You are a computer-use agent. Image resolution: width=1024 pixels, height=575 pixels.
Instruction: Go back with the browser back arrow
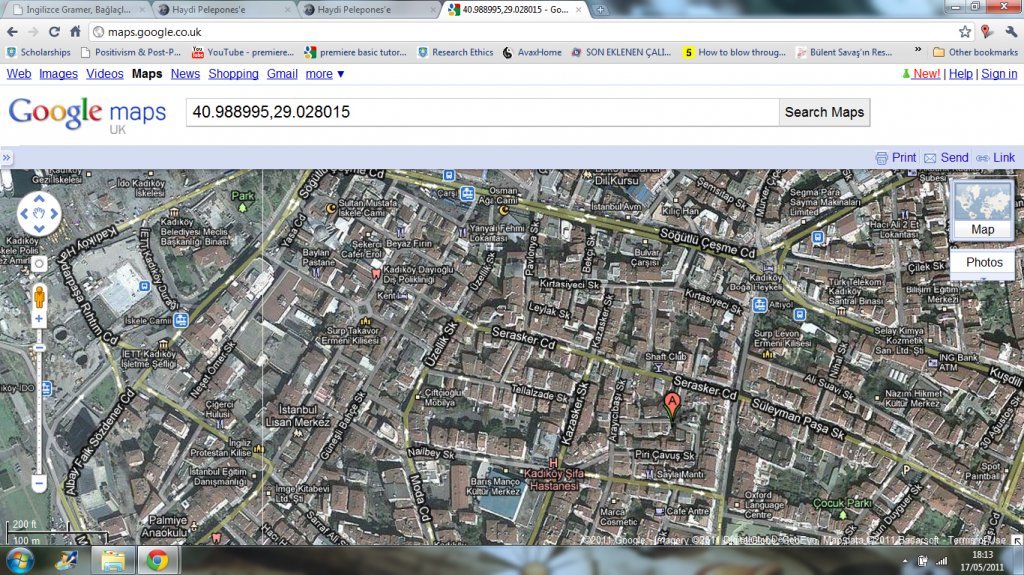click(12, 31)
